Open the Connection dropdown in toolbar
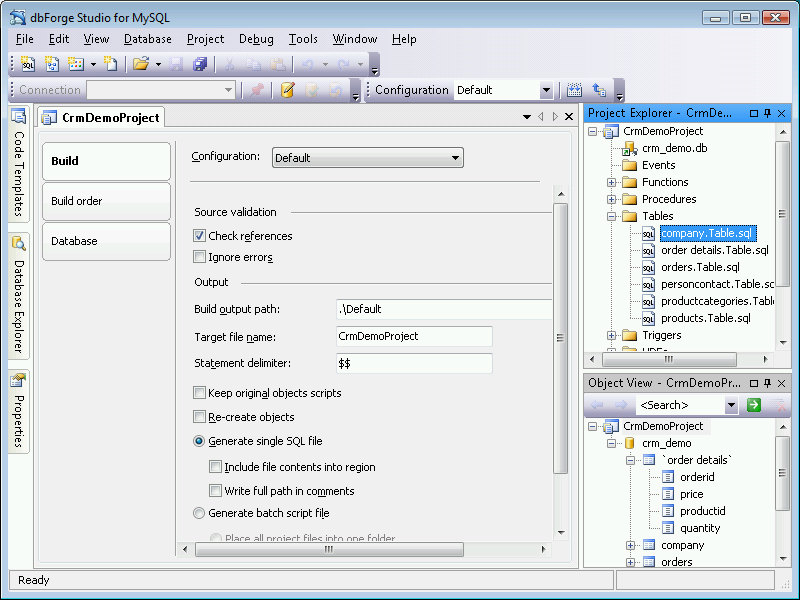 pos(228,90)
